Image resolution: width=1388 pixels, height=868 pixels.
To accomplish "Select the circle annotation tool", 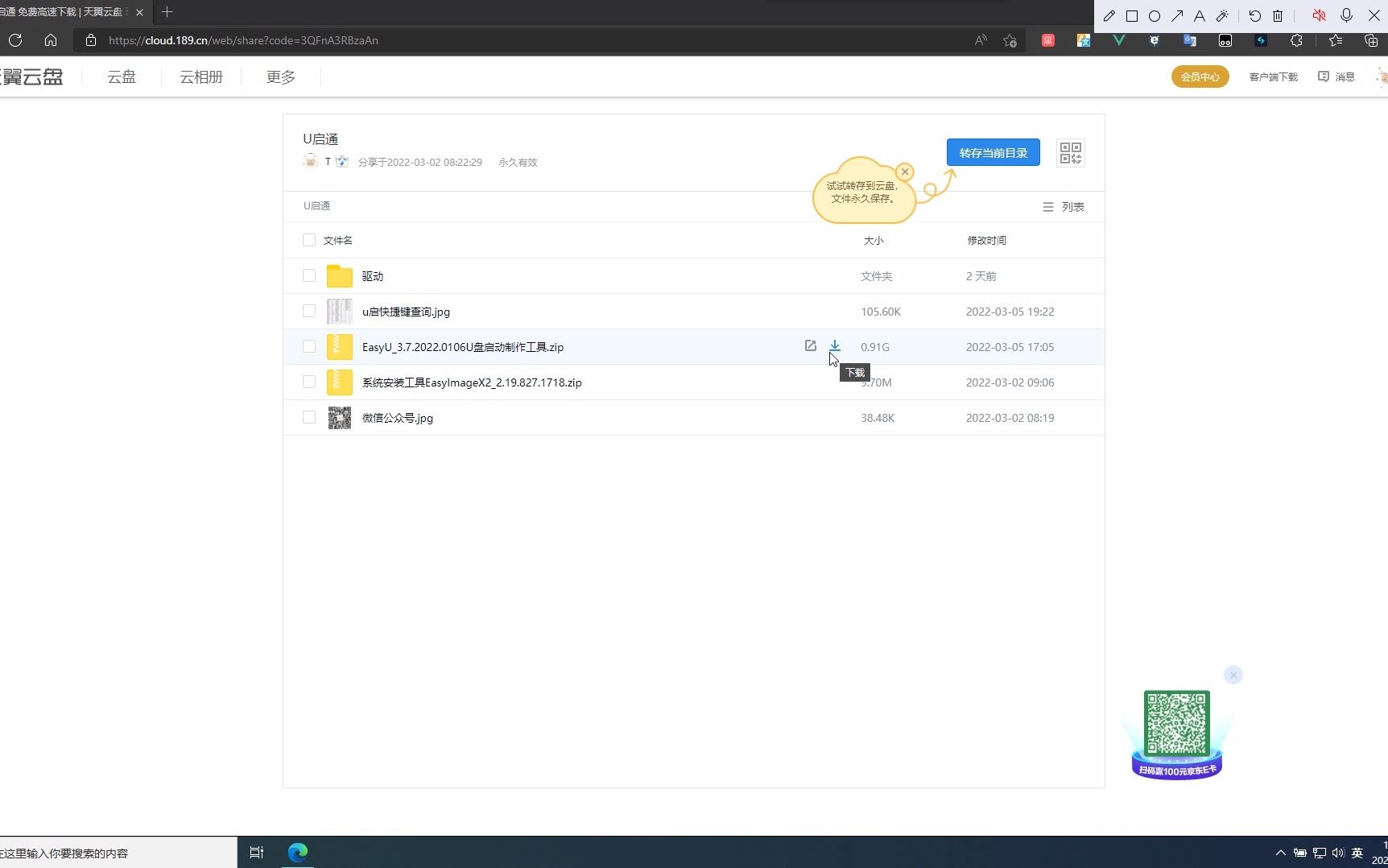I will 1155,16.
